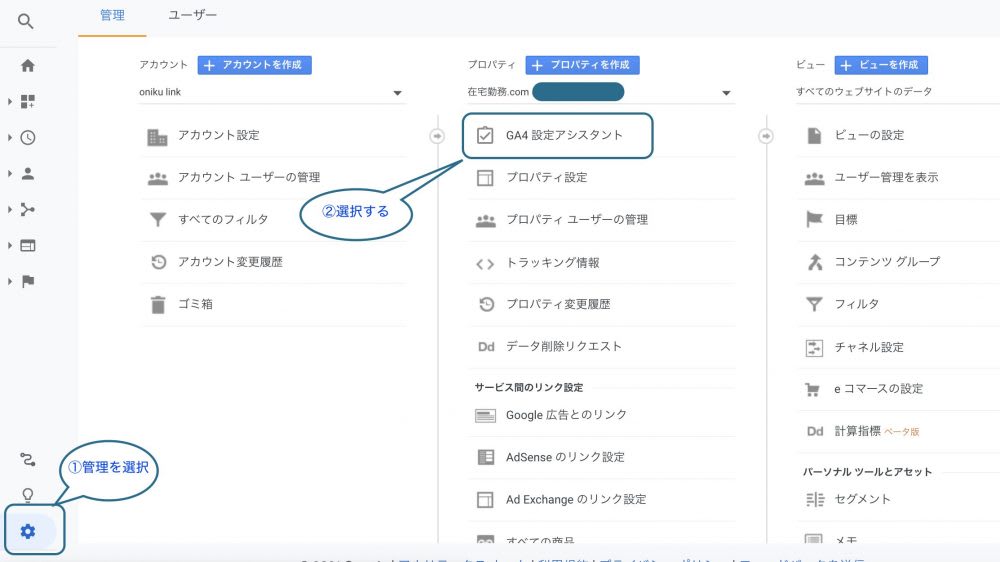The image size is (1000, 562).
Task: Click arrow circle between property and view
Action: (x=765, y=136)
